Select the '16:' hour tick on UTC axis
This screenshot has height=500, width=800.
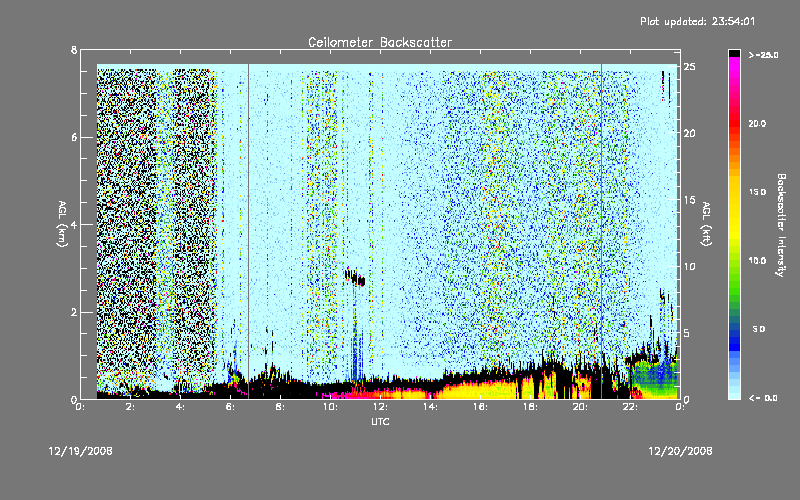tap(481, 407)
